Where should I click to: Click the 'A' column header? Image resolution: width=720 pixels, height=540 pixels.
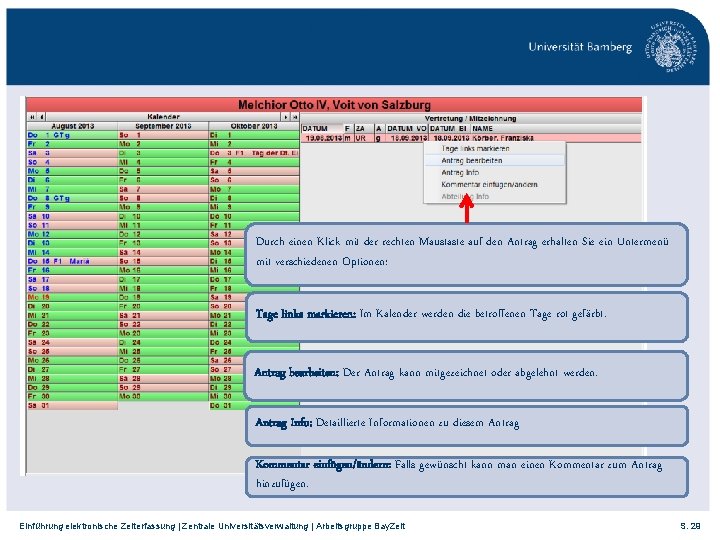coord(379,129)
